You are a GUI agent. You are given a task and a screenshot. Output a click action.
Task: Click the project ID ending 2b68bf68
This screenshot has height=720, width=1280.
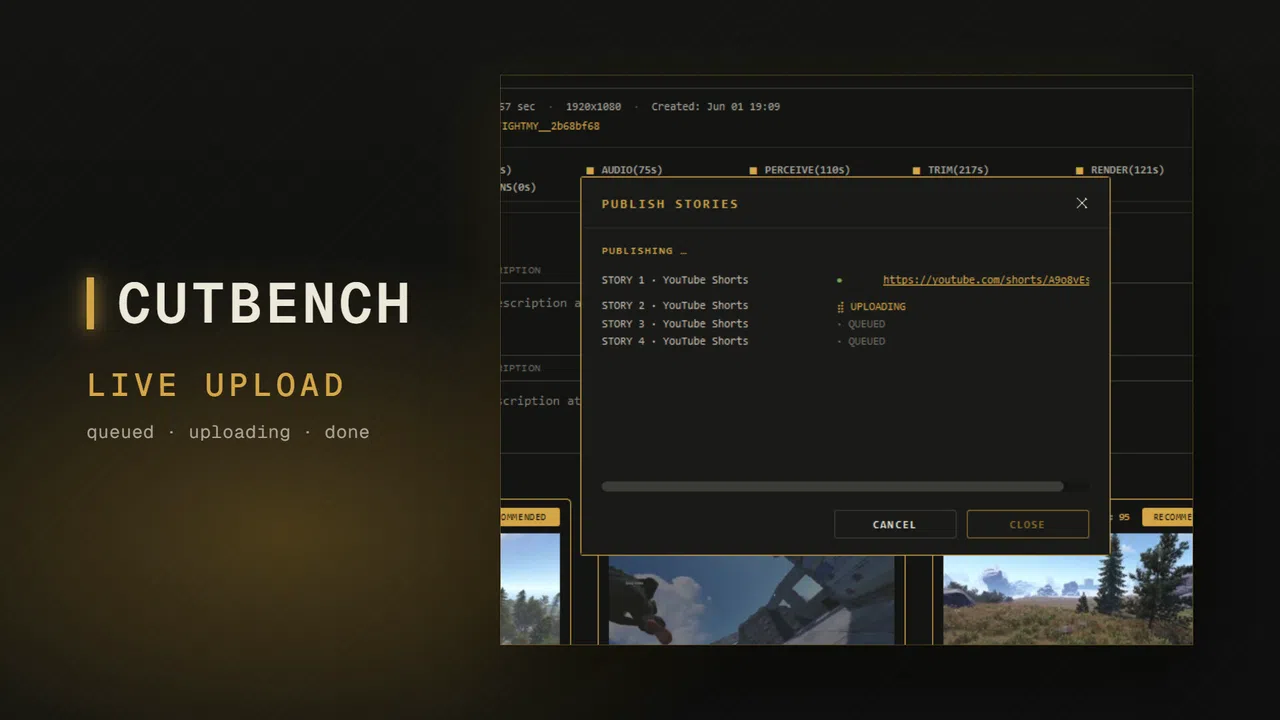550,127
